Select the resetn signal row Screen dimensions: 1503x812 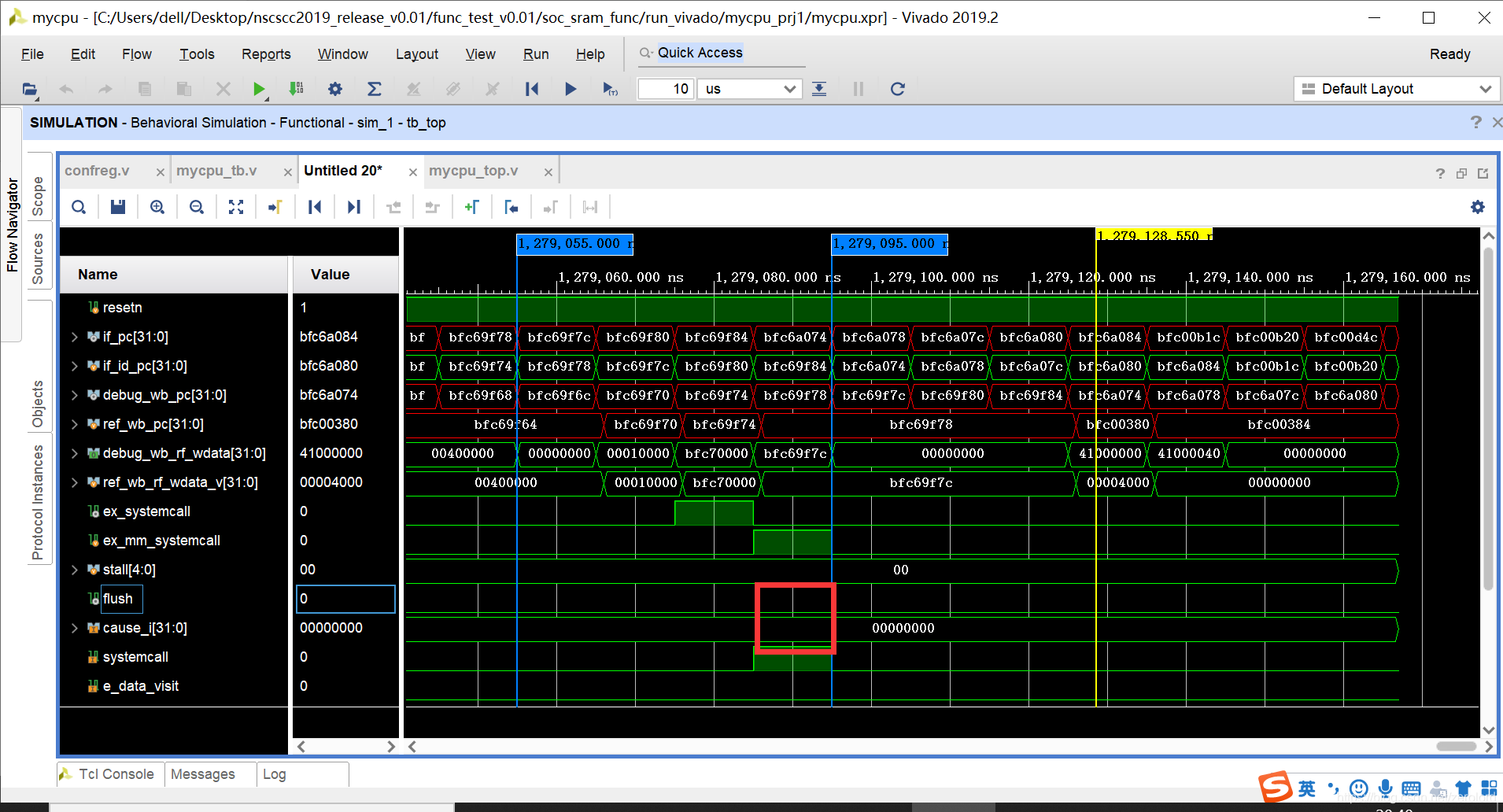(x=122, y=308)
